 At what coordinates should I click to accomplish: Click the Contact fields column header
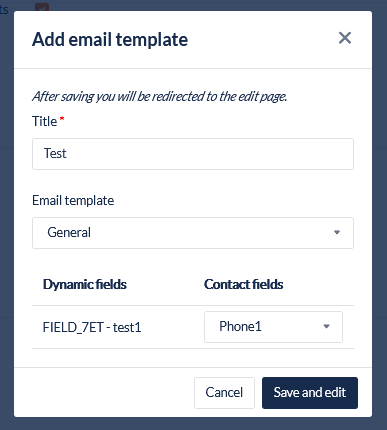[x=244, y=284]
